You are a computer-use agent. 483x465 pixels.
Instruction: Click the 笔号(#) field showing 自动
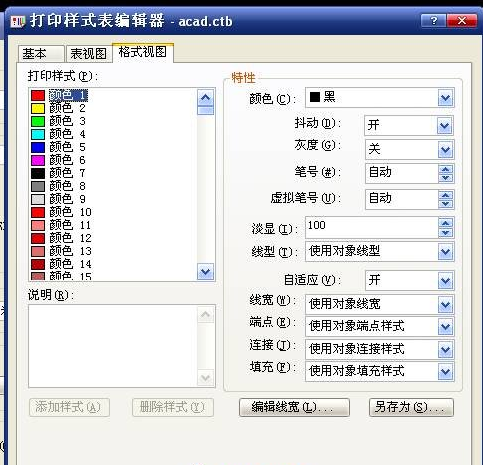(x=401, y=173)
